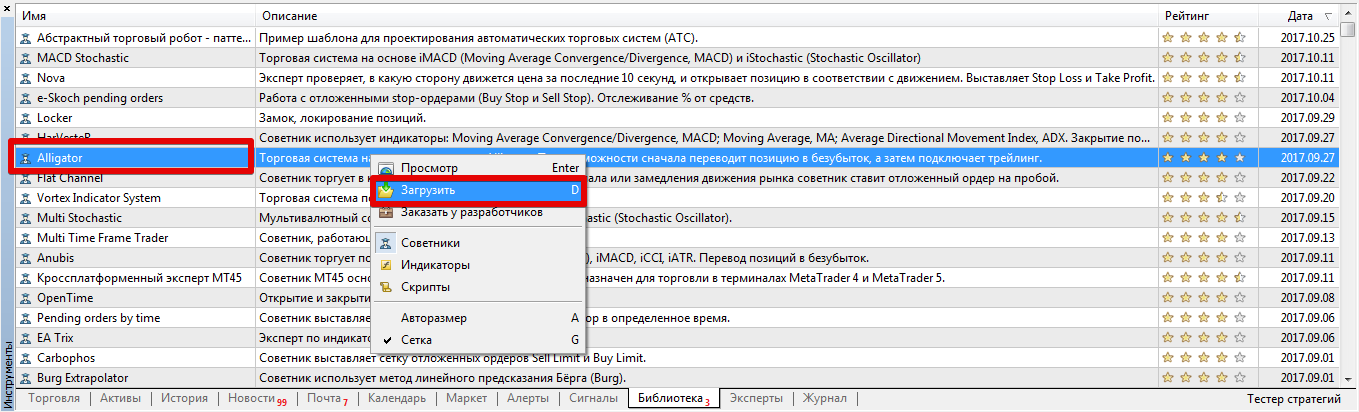This screenshot has height=412, width=1359.
Task: Click the Заказать у разработчиков icon
Action: [x=386, y=212]
